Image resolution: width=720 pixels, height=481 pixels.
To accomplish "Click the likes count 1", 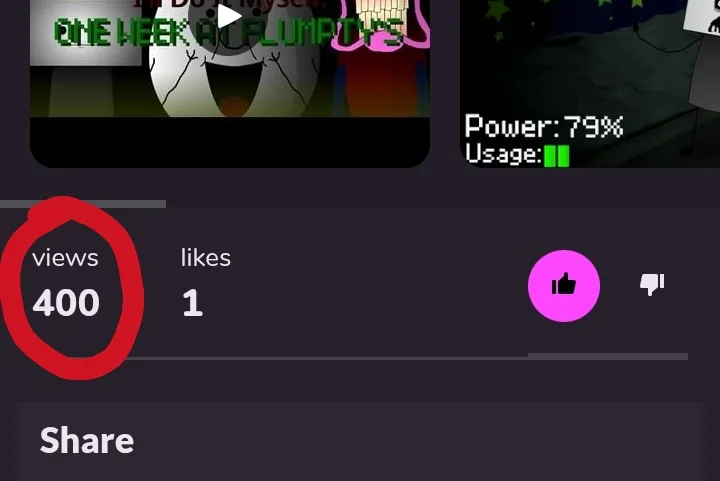I will point(192,303).
